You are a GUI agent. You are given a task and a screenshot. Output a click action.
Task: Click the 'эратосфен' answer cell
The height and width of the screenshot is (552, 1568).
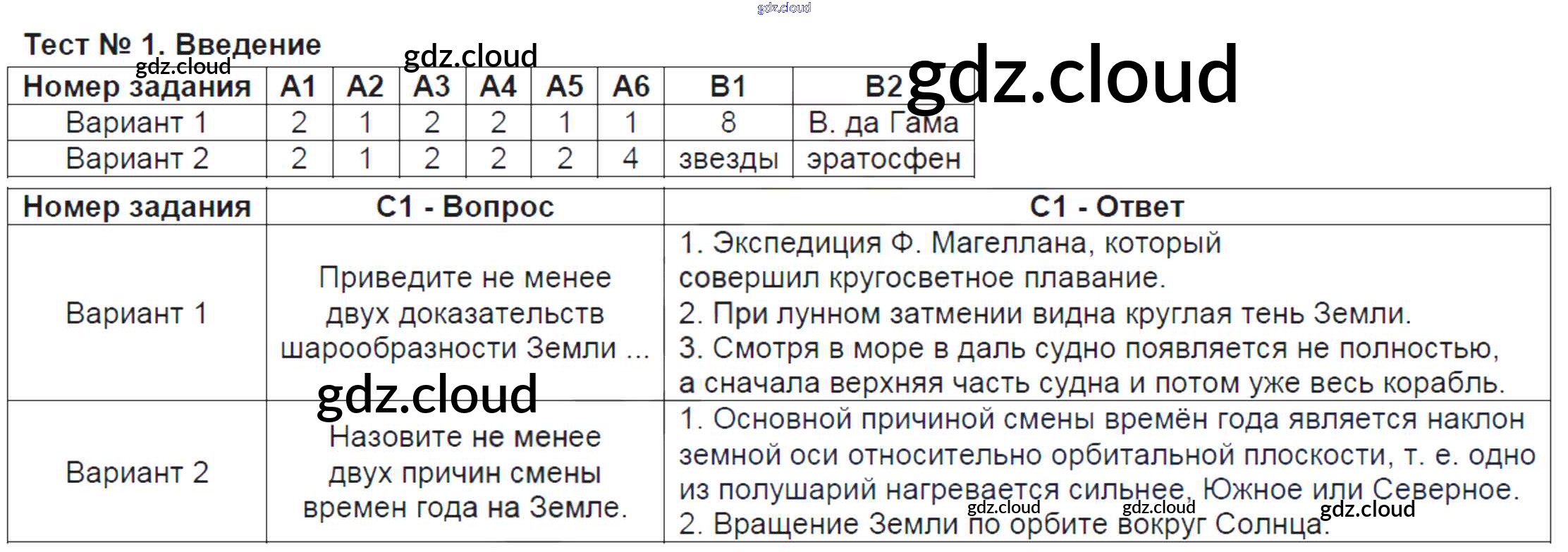click(883, 159)
